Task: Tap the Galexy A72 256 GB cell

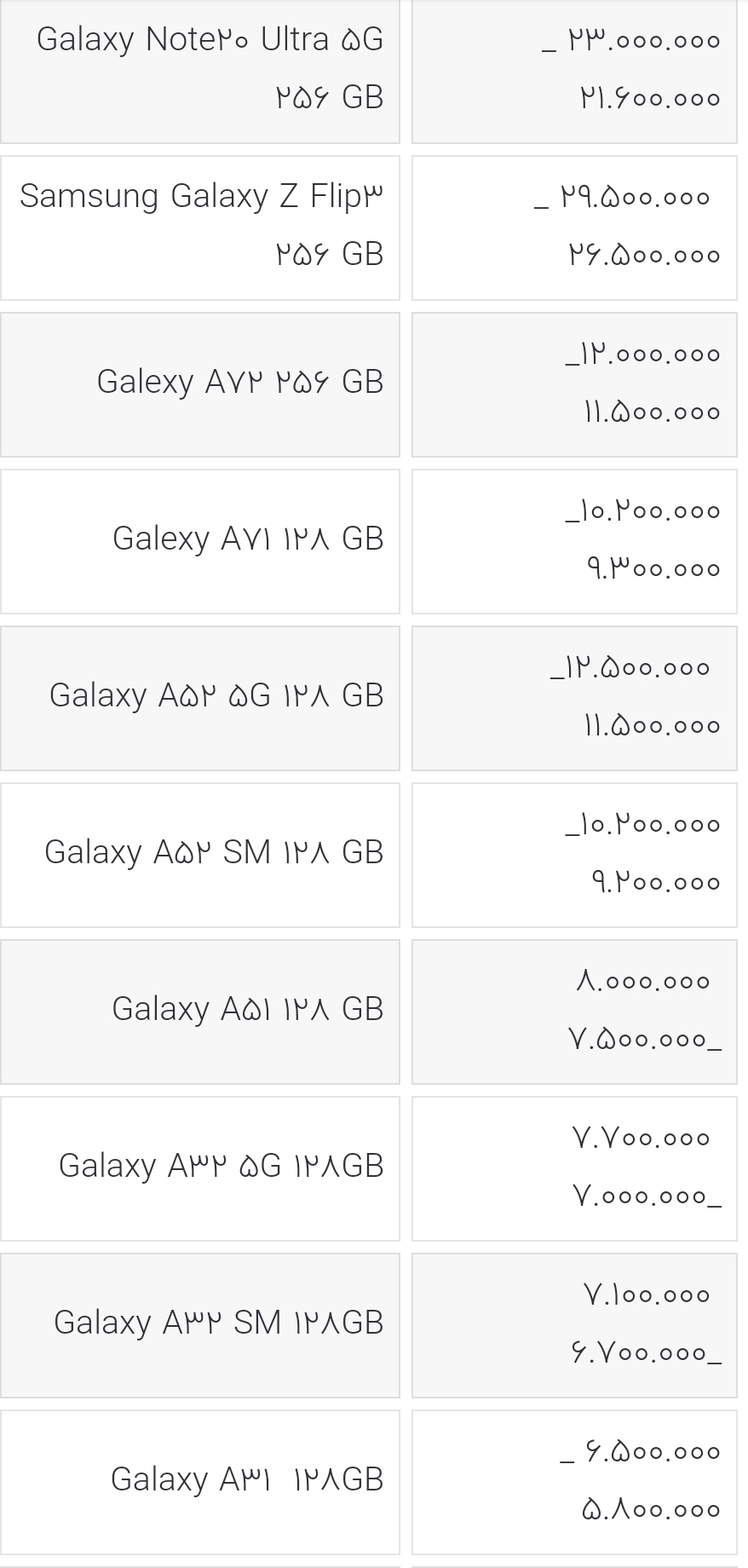Action: (200, 383)
